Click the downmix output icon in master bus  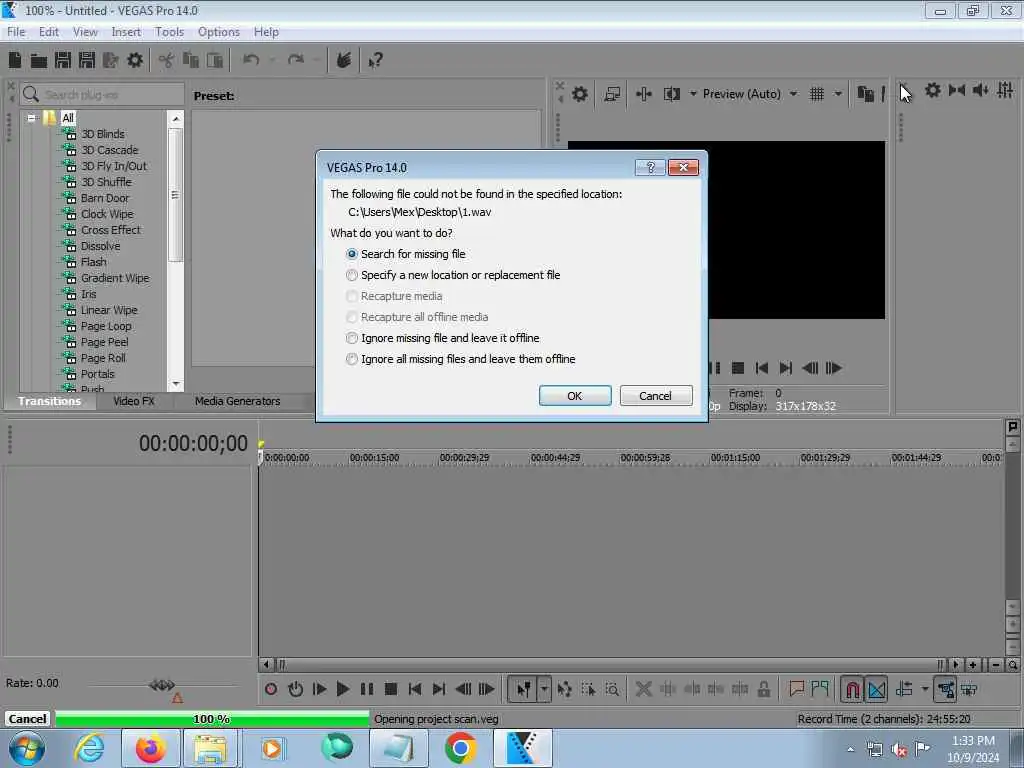(x=957, y=90)
